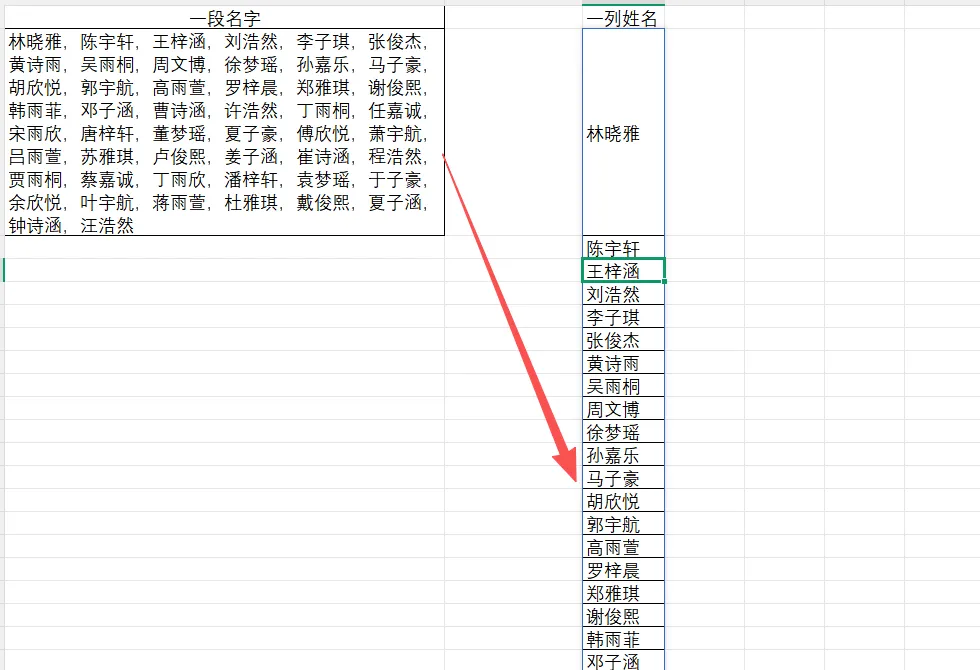Image resolution: width=980 pixels, height=670 pixels.
Task: Click the fill handle of the selected 王梓涵 cell
Action: pos(664,282)
